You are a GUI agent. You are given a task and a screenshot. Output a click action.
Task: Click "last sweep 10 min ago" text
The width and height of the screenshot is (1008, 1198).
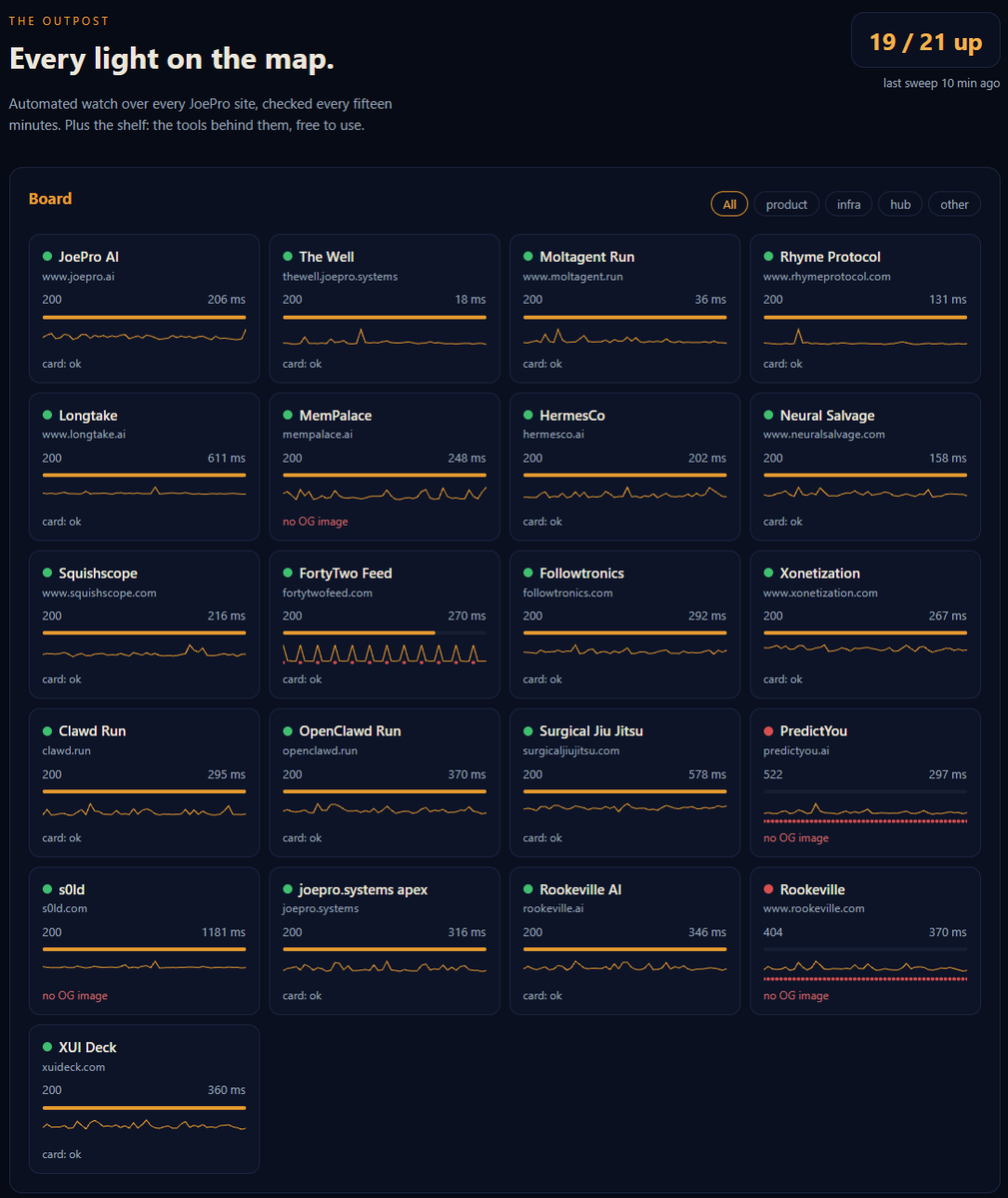941,83
